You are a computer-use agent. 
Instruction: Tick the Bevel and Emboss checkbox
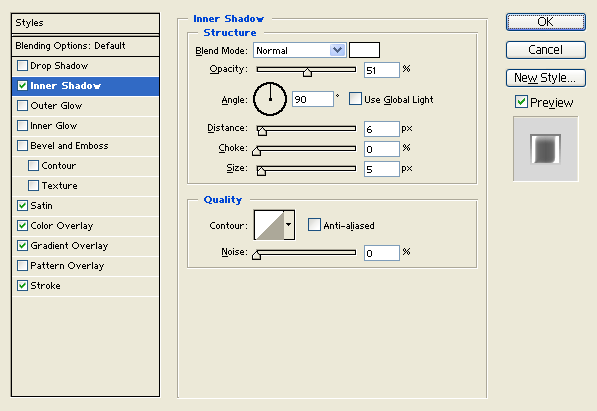pyautogui.click(x=22, y=146)
